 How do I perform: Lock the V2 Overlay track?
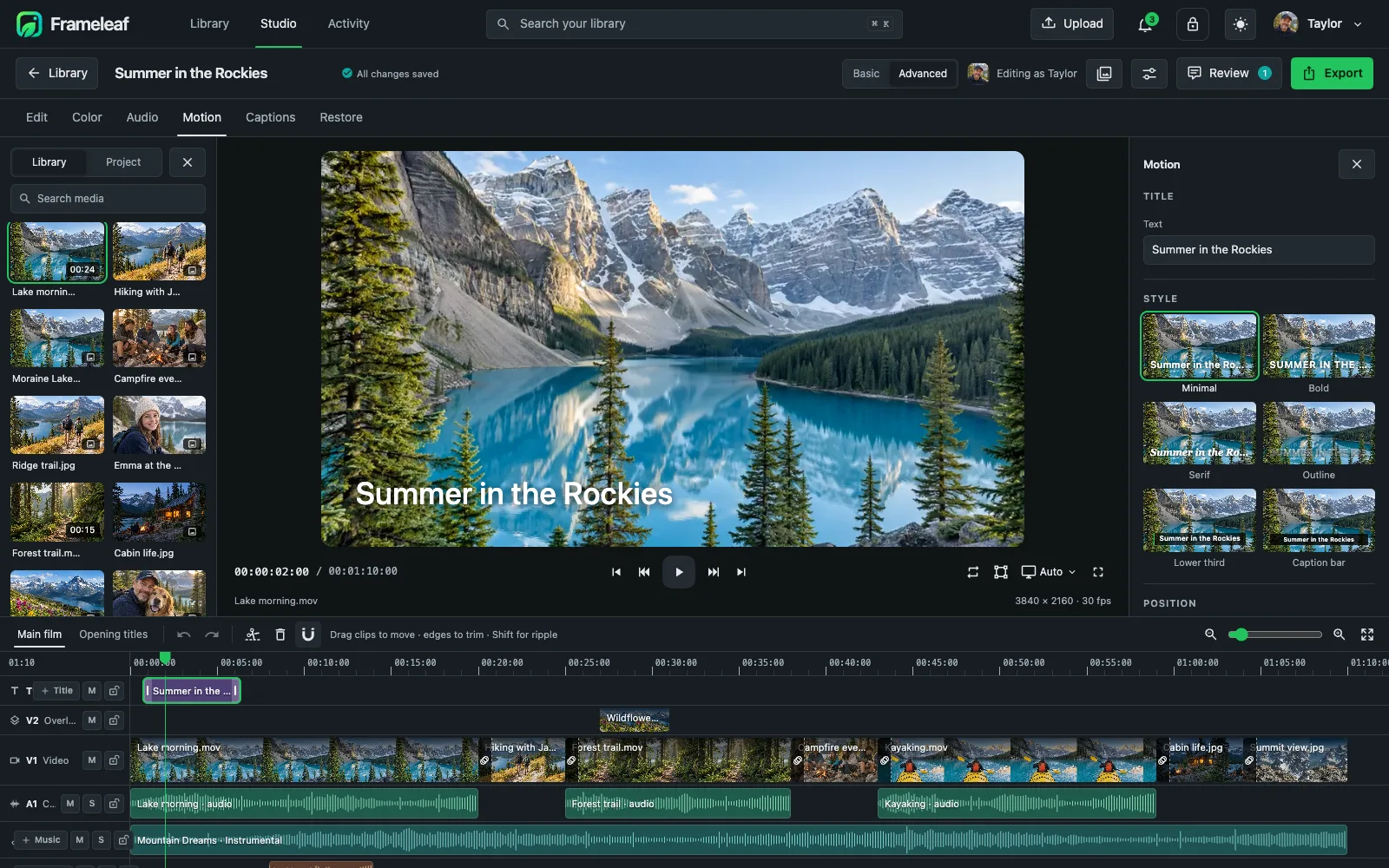pos(114,720)
